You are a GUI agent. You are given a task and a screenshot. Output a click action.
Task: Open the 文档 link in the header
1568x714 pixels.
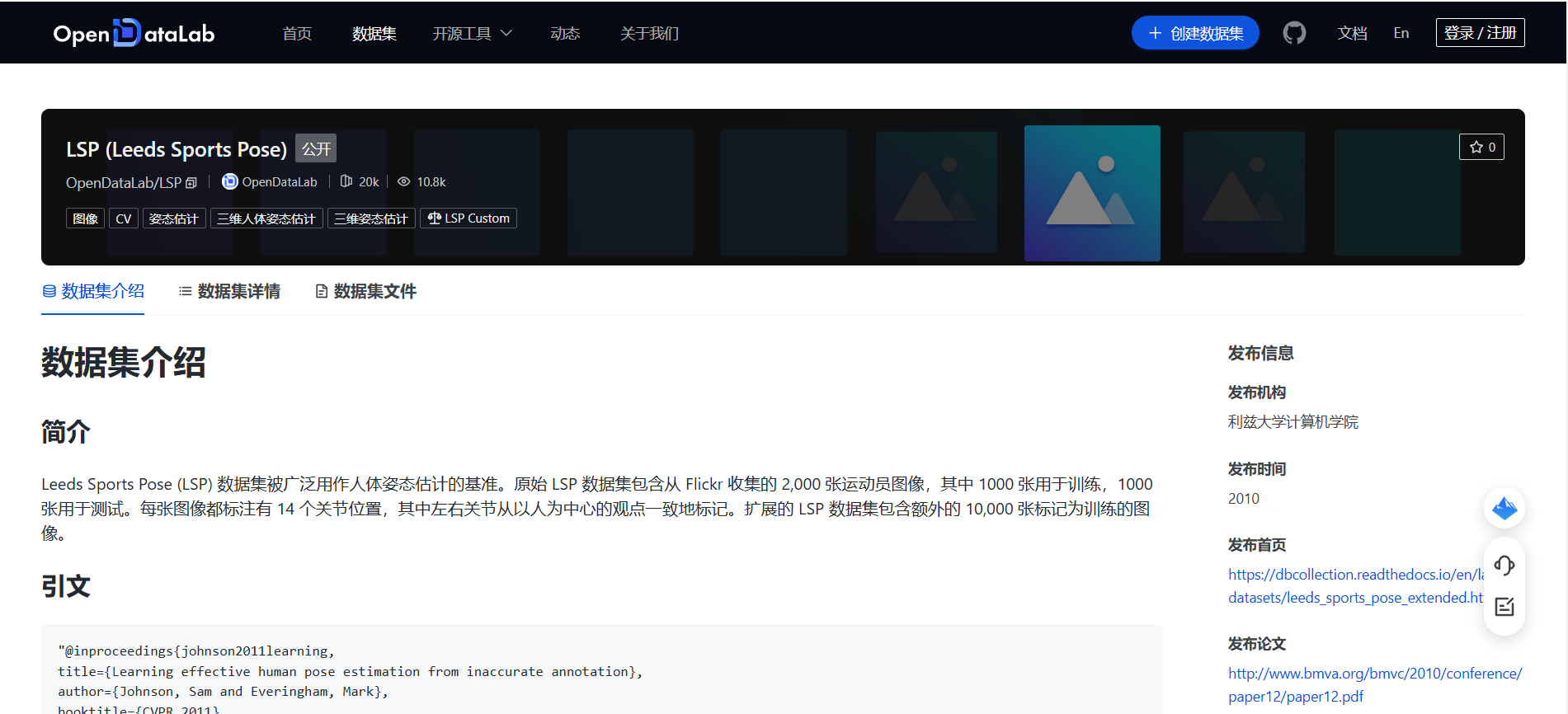point(1352,33)
